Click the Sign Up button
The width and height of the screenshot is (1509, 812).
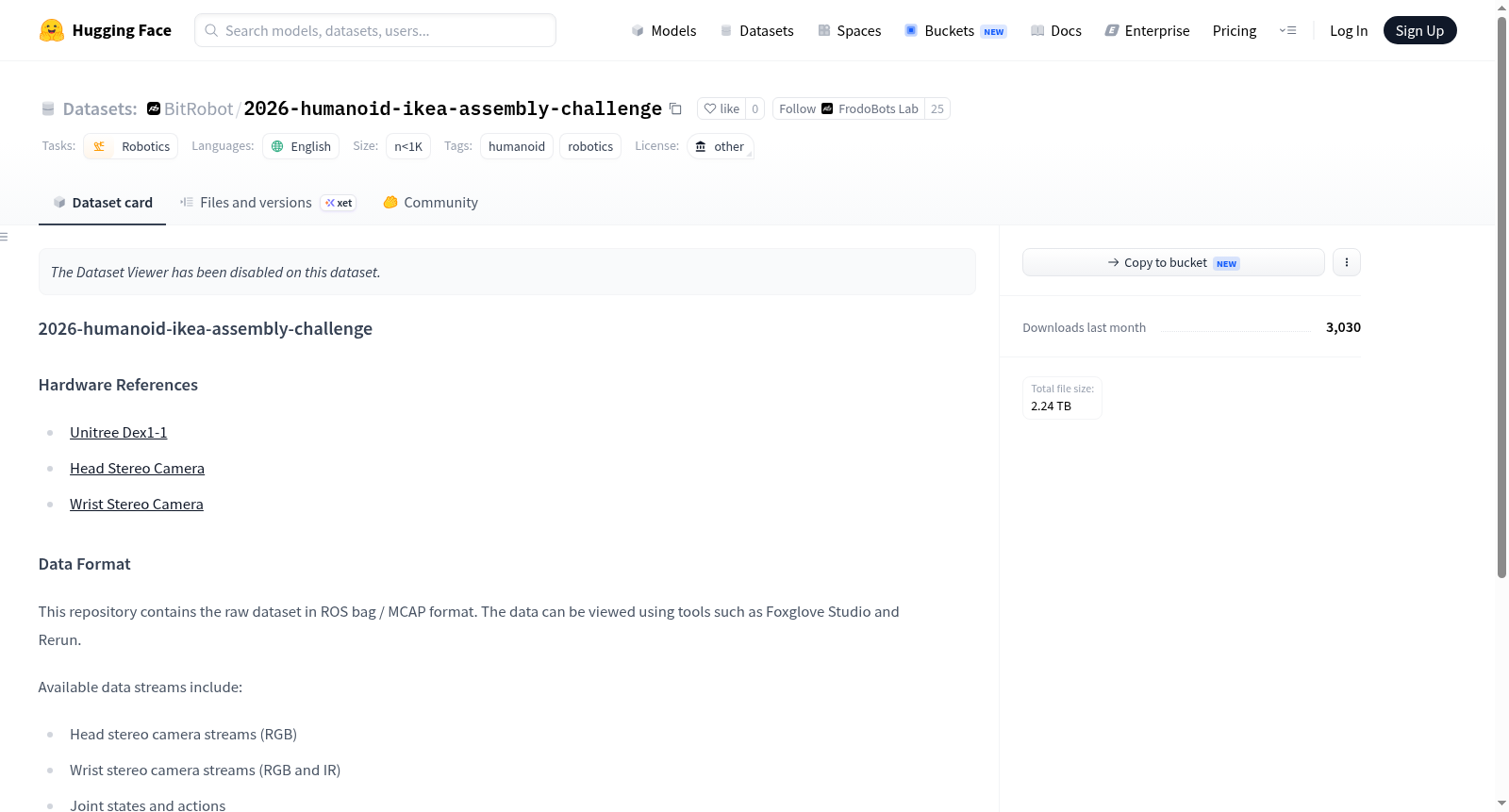click(1419, 30)
